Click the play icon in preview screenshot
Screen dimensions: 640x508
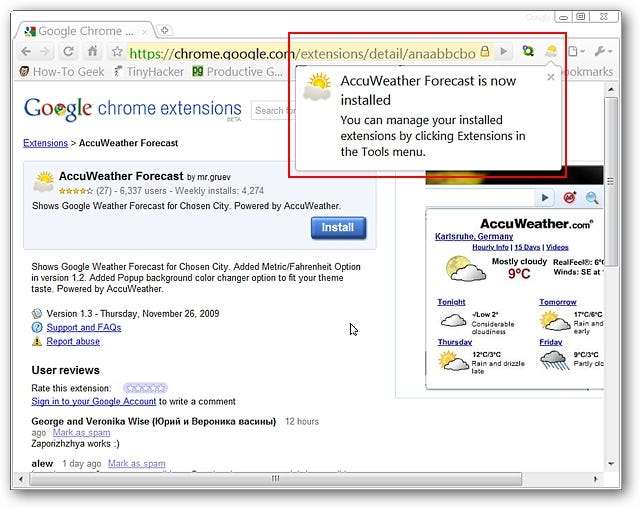pyautogui.click(x=545, y=198)
